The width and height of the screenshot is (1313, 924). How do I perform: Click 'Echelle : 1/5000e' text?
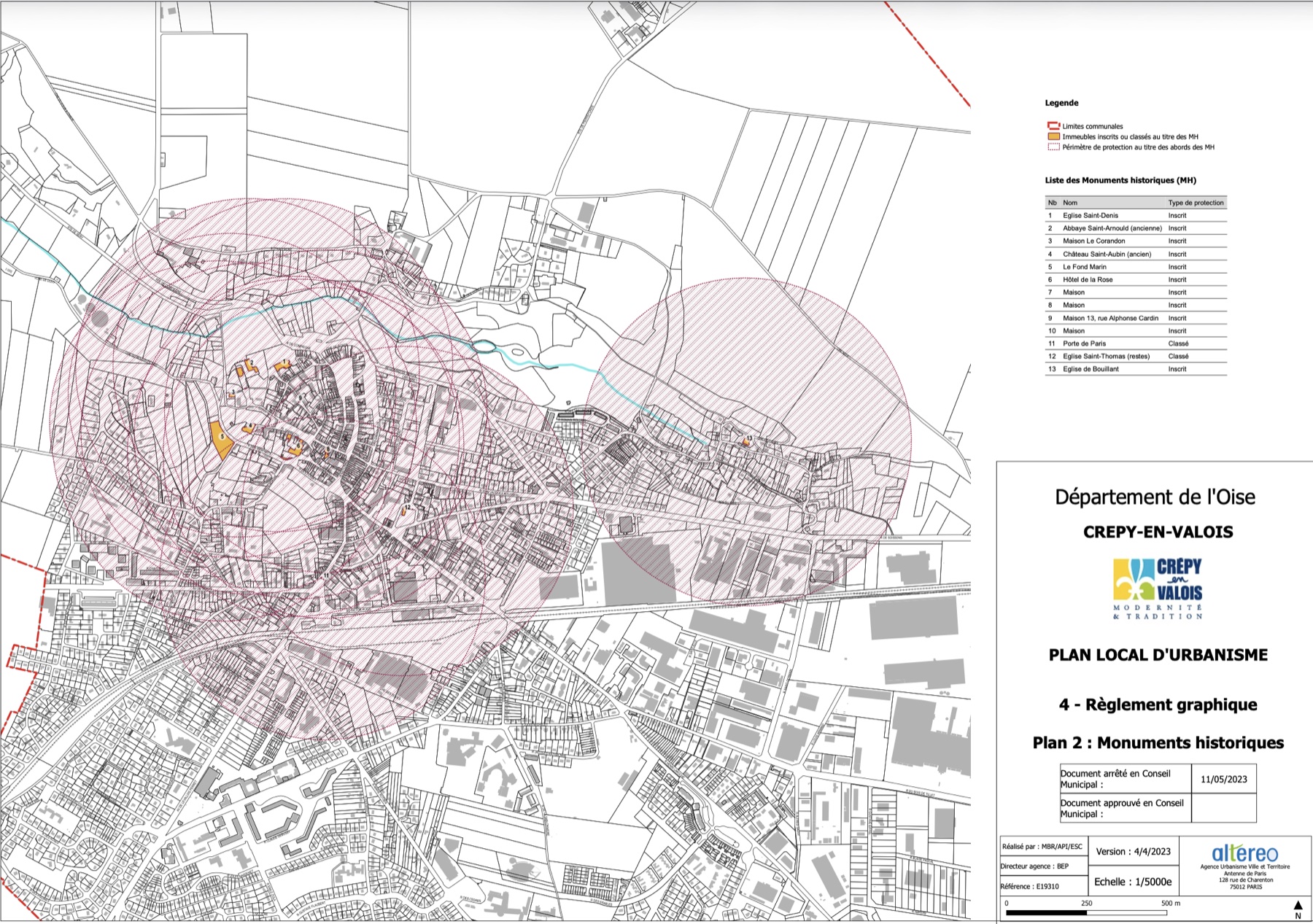[1133, 882]
